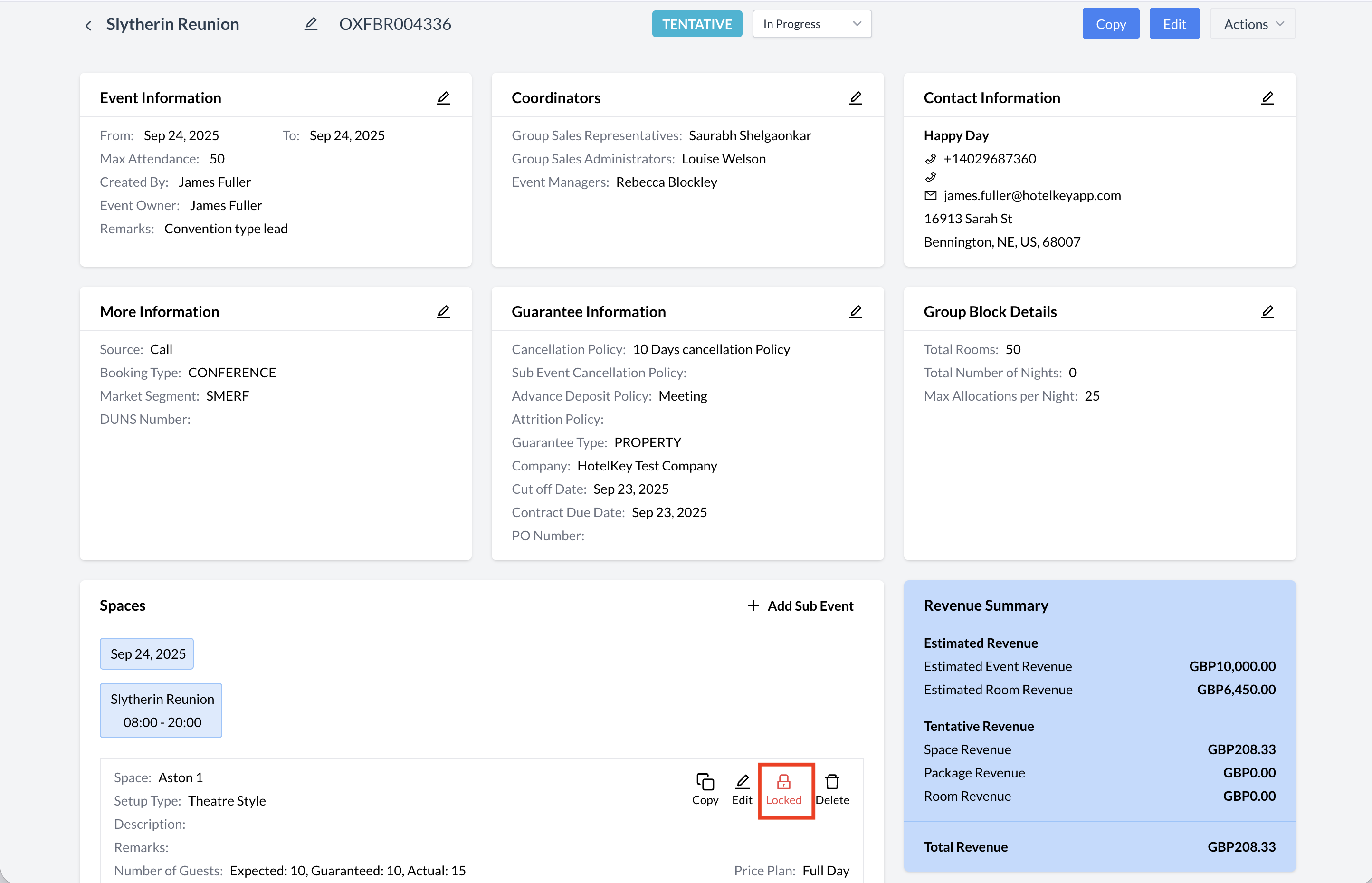Viewport: 1372px width, 883px height.
Task: Select the Sep 24, 2025 date tab
Action: click(147, 653)
